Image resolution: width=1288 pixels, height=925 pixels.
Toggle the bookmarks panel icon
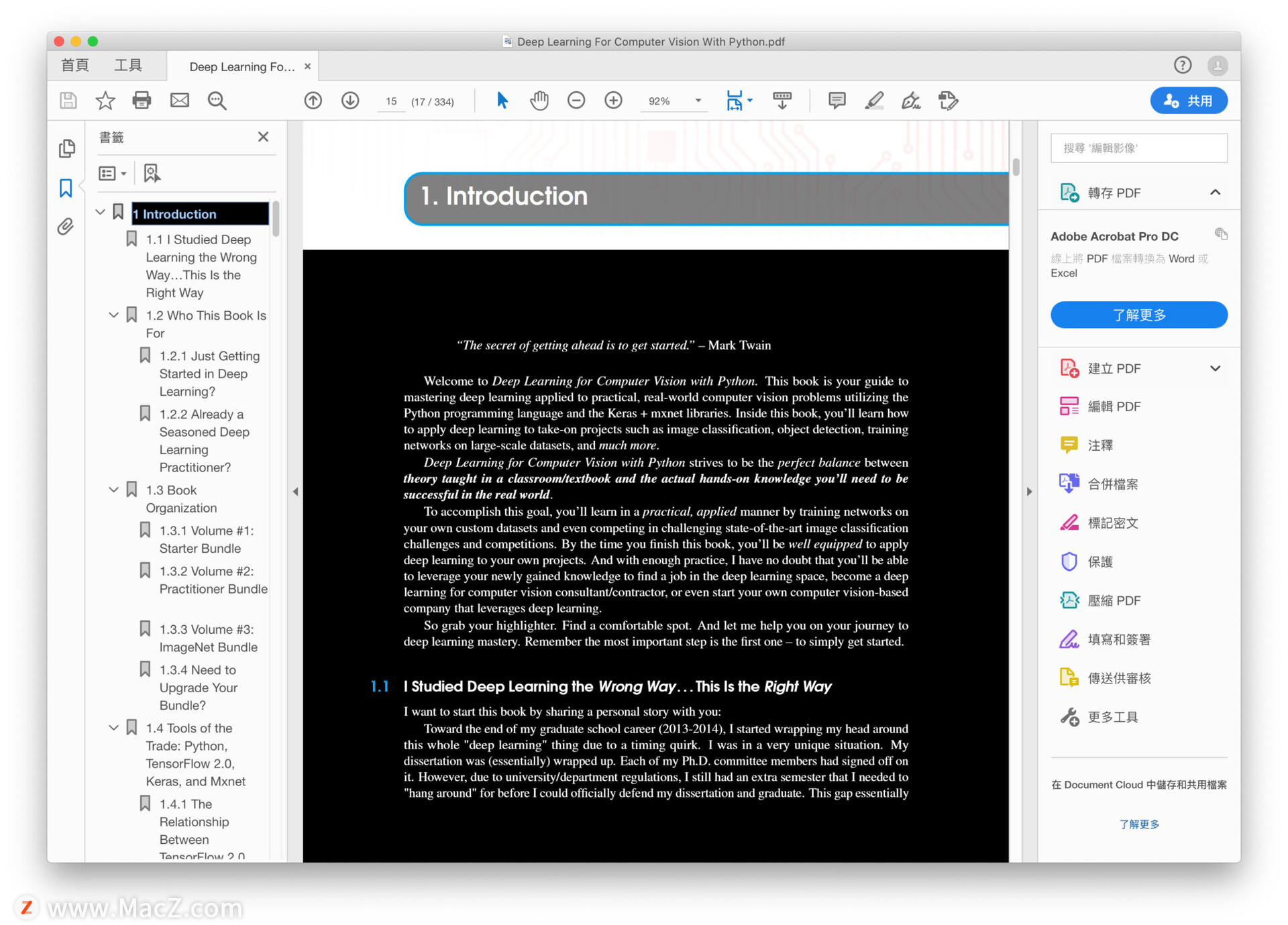tap(66, 188)
